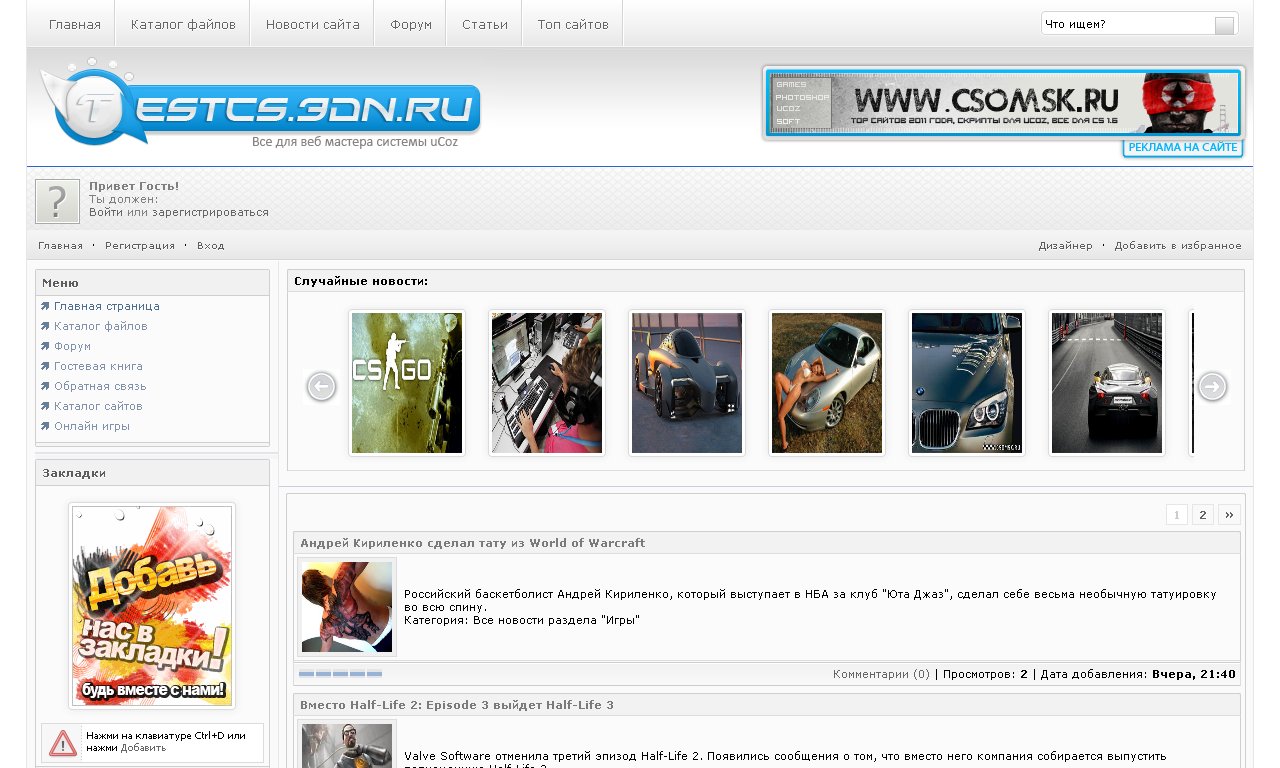Click the guest avatar question mark icon
Screen dimensions: 1280x768
(x=57, y=201)
